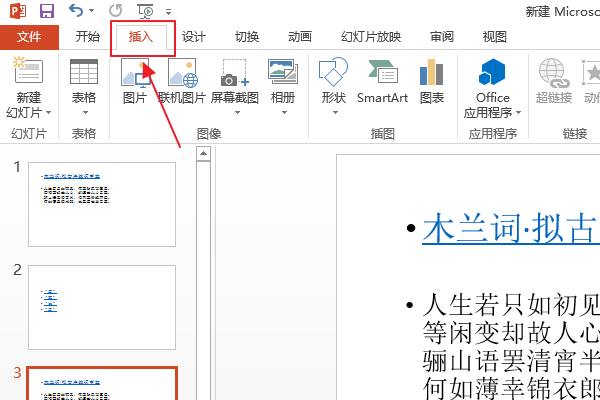Click the 表格 (Table) grid icon

click(x=84, y=72)
